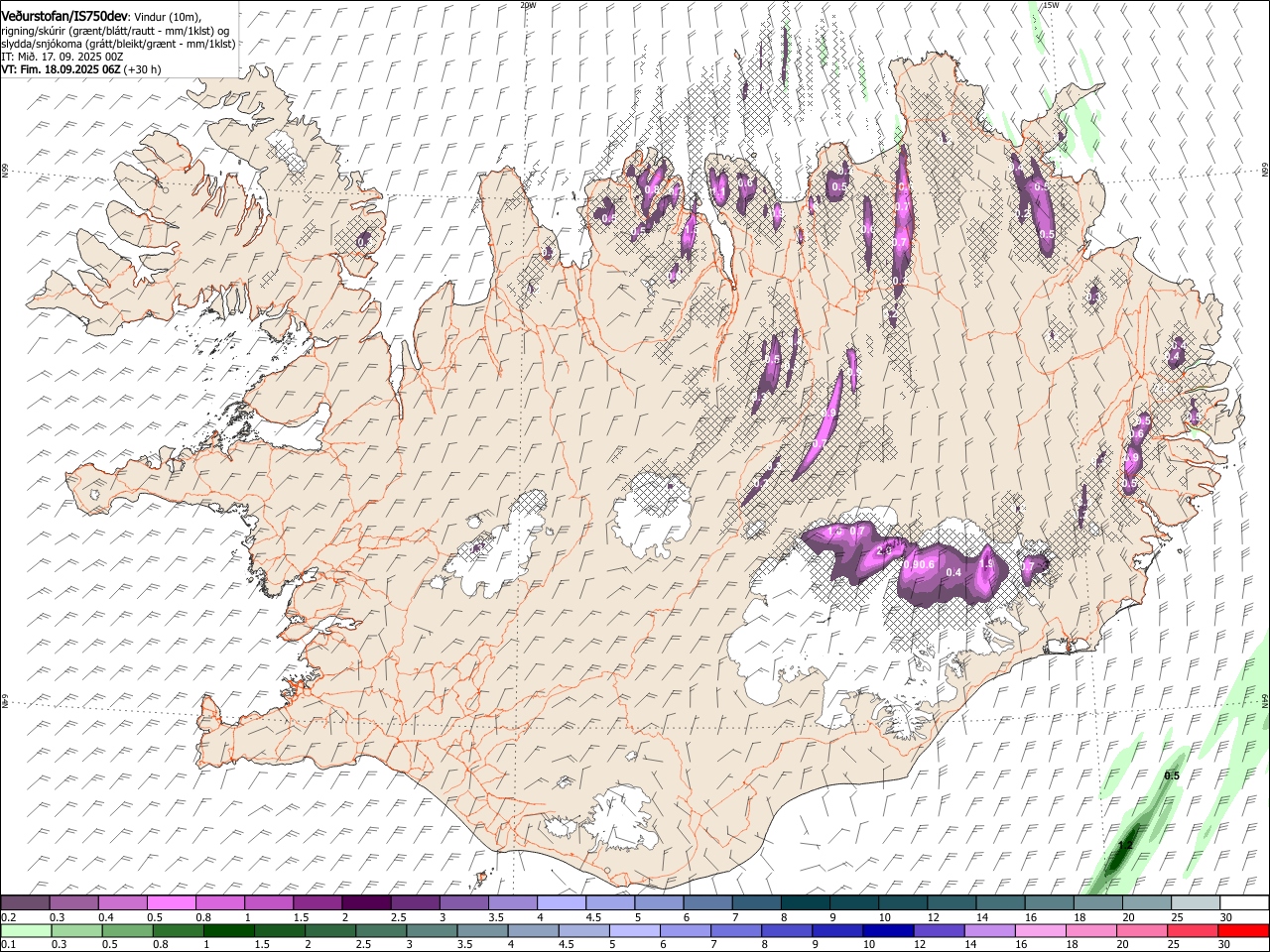This screenshot has width=1270, height=952.
Task: Select the 0.3 light green rain legend swatch
Action: [76, 930]
